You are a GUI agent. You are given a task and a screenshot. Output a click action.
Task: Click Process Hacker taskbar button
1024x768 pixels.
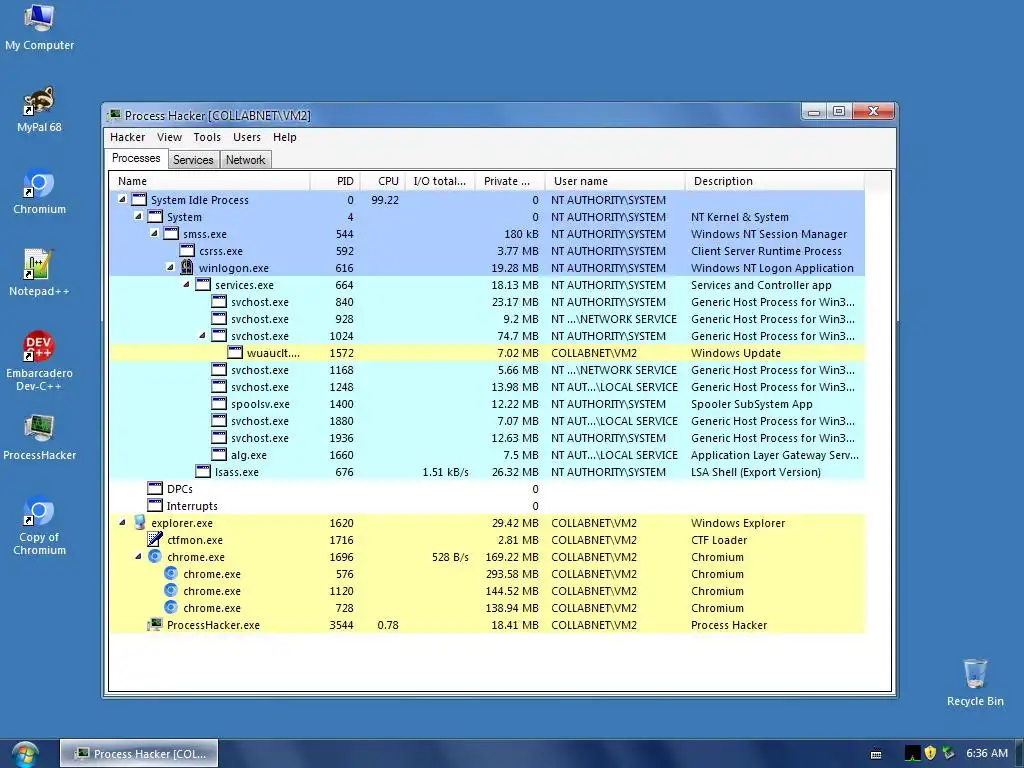(x=139, y=754)
